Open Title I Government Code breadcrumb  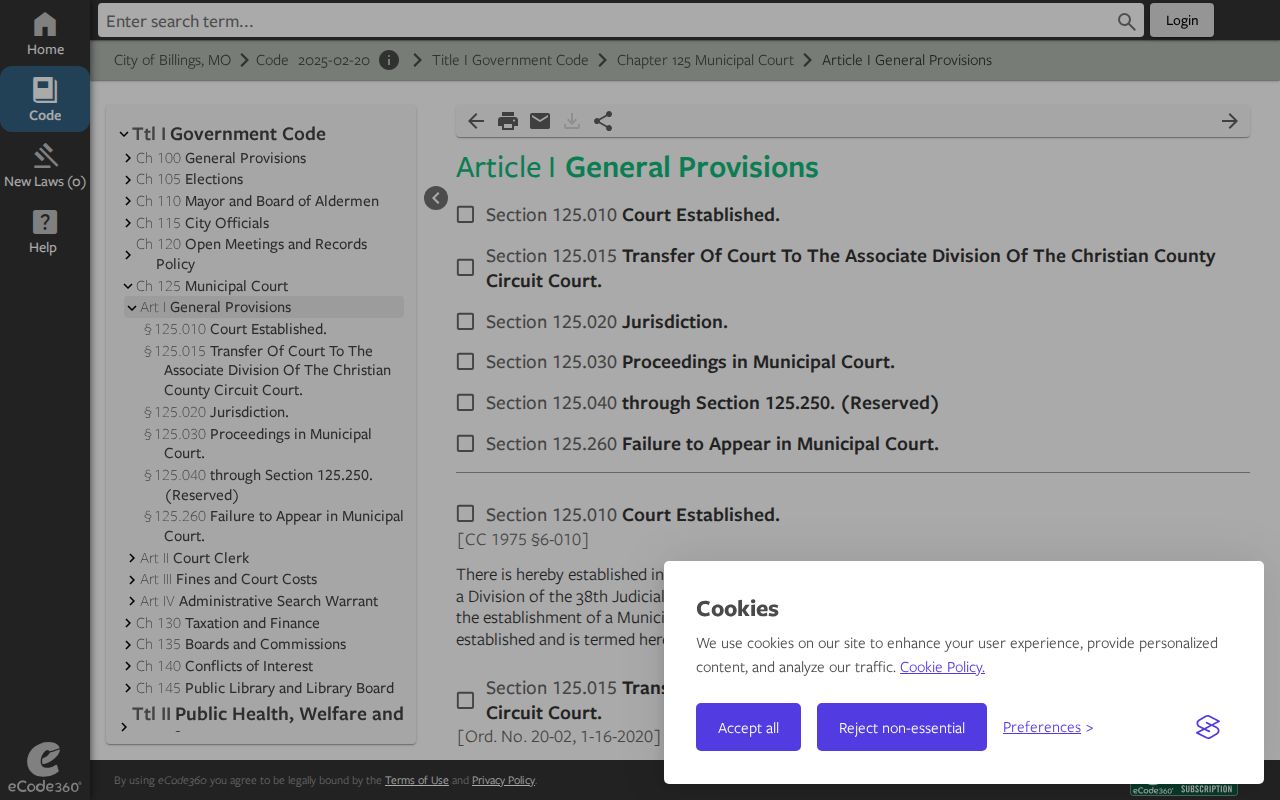click(x=510, y=60)
